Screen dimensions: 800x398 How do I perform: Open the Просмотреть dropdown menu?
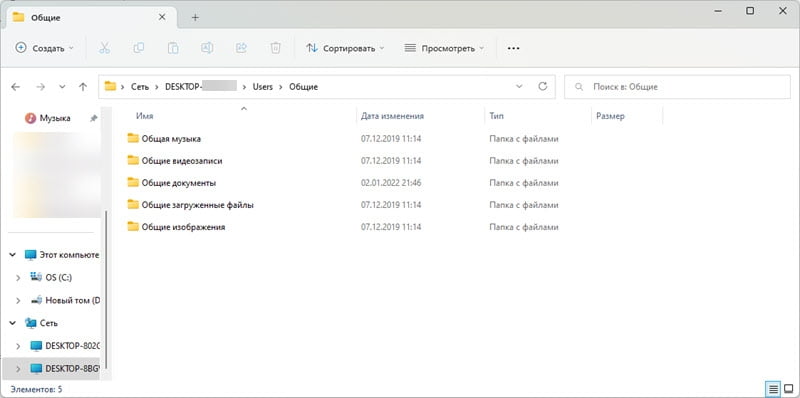coord(444,48)
